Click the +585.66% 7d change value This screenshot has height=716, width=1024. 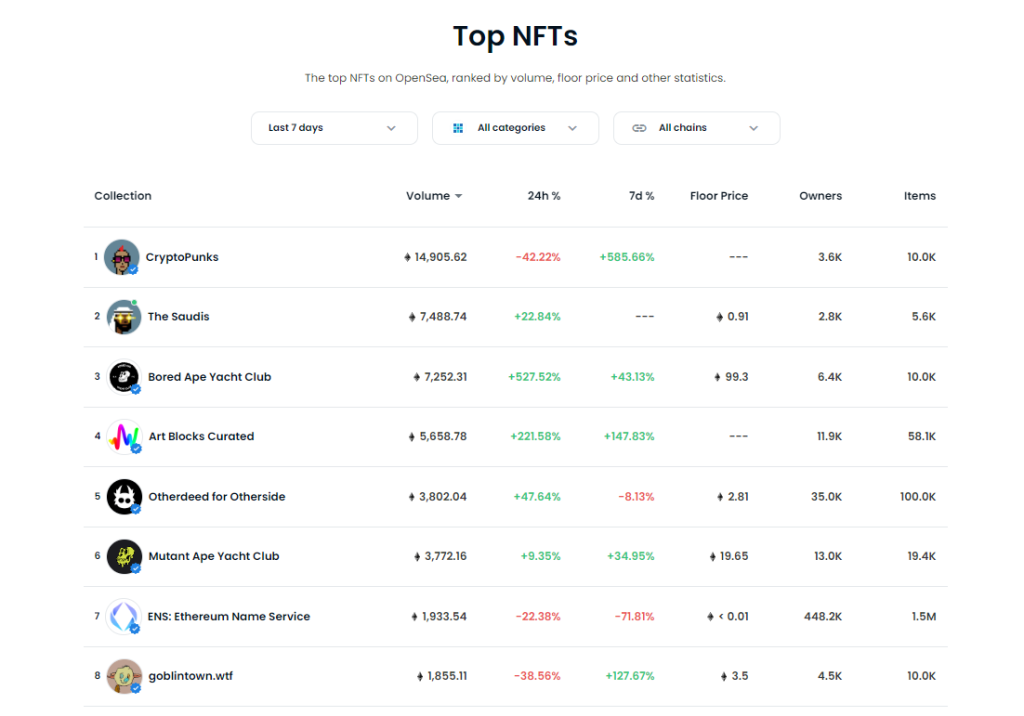pos(627,257)
